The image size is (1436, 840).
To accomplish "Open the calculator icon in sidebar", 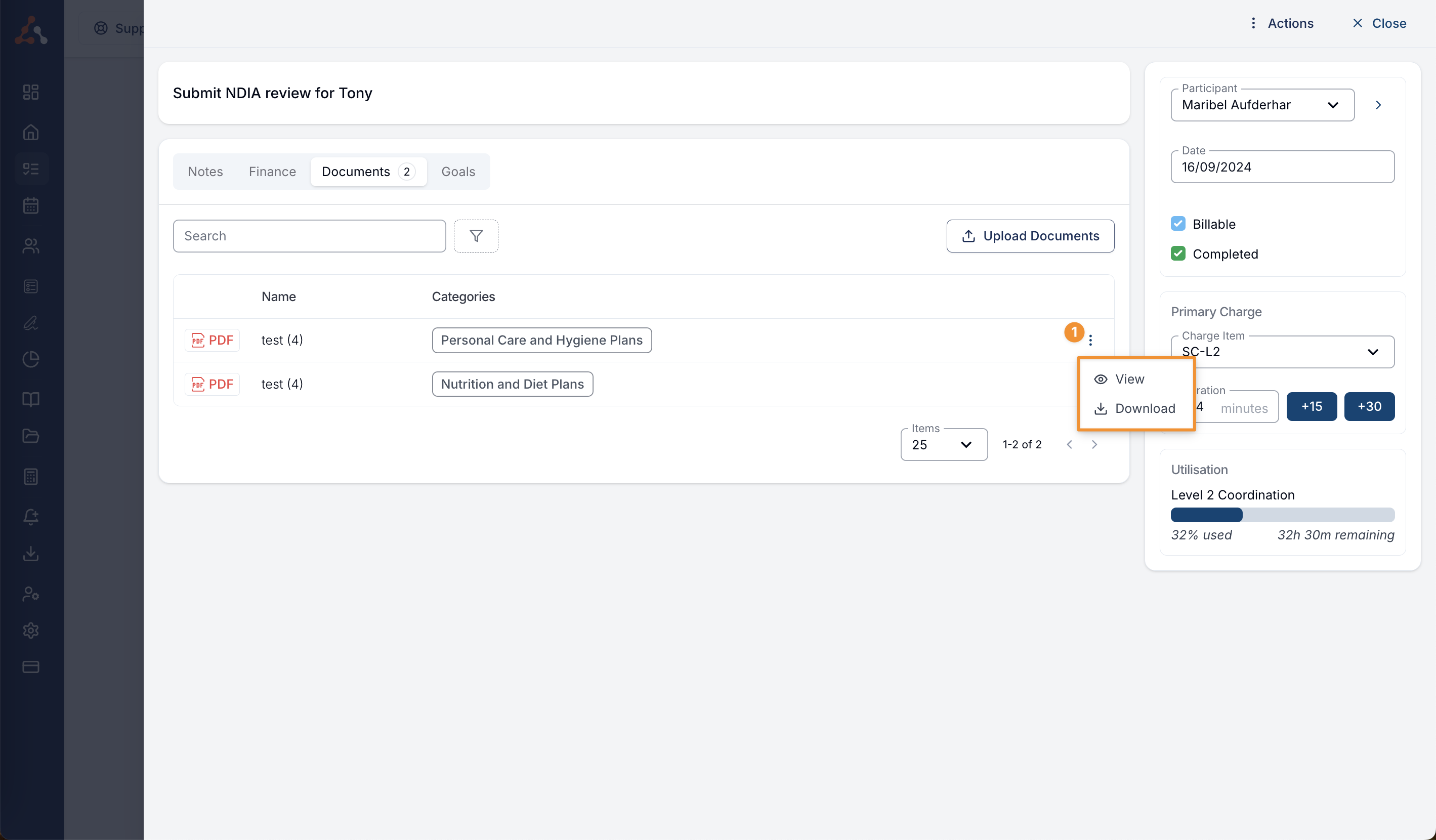I will 31,476.
